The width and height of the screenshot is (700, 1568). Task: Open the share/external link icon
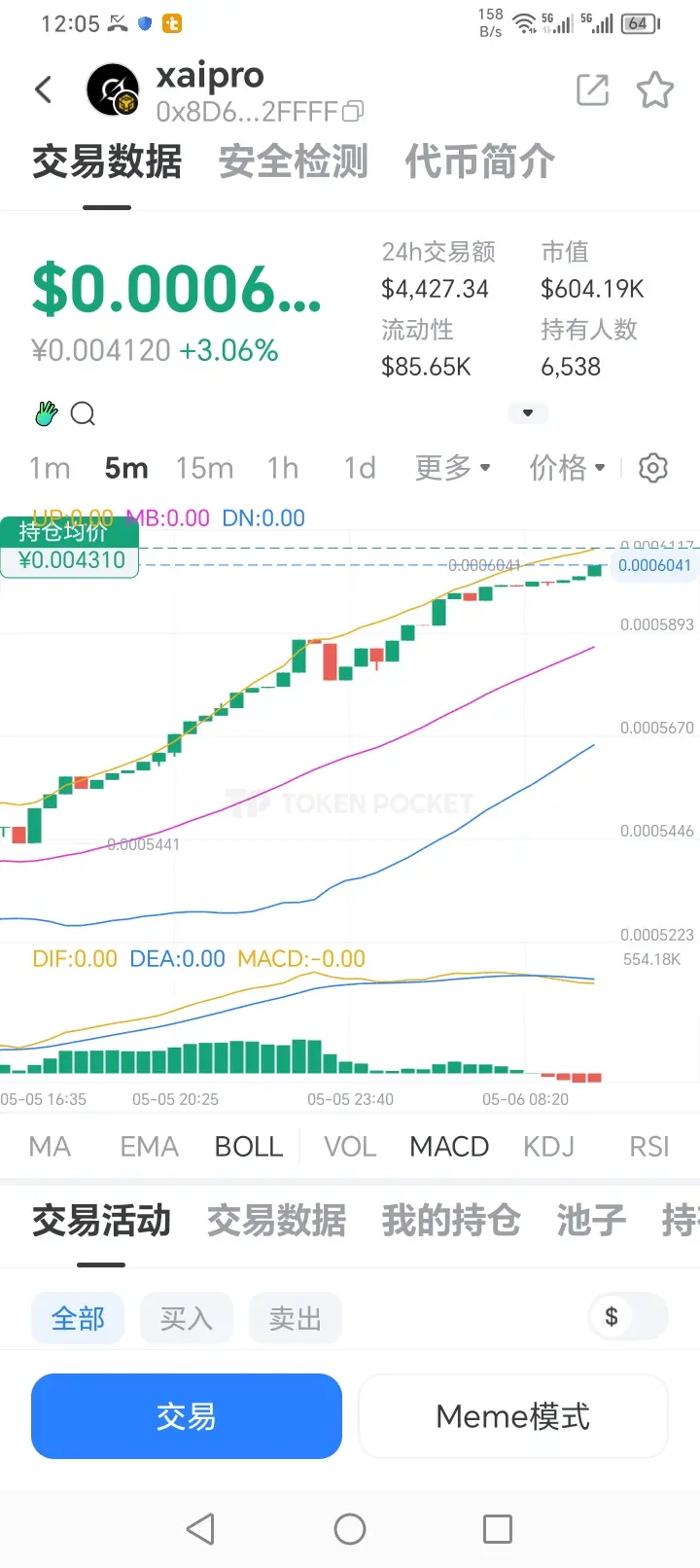(x=592, y=90)
